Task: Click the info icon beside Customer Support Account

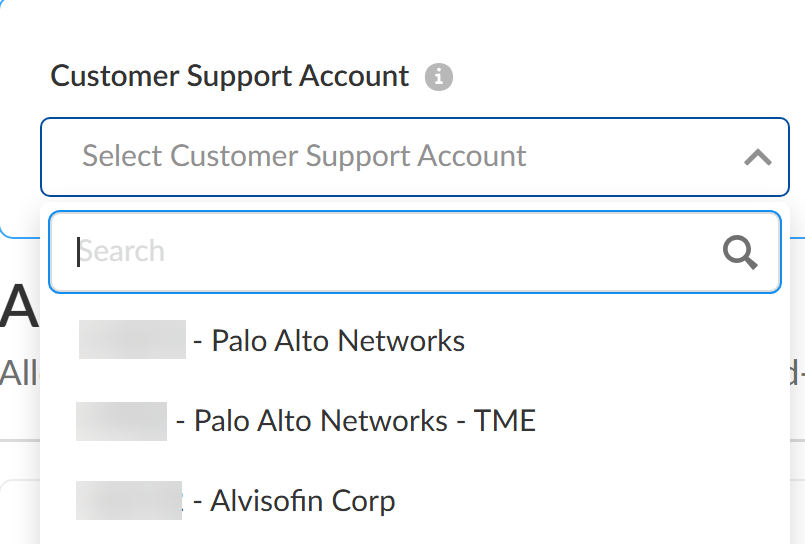Action: (438, 77)
